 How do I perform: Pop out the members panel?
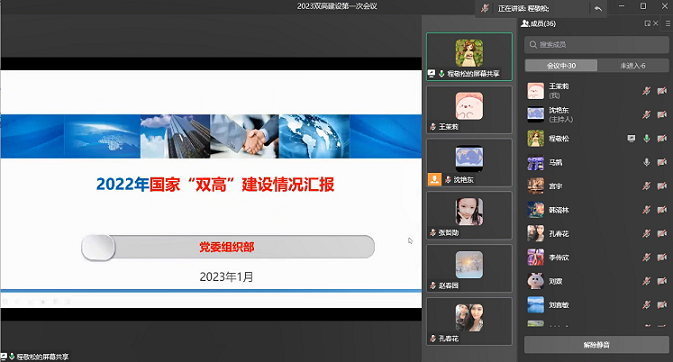click(647, 24)
